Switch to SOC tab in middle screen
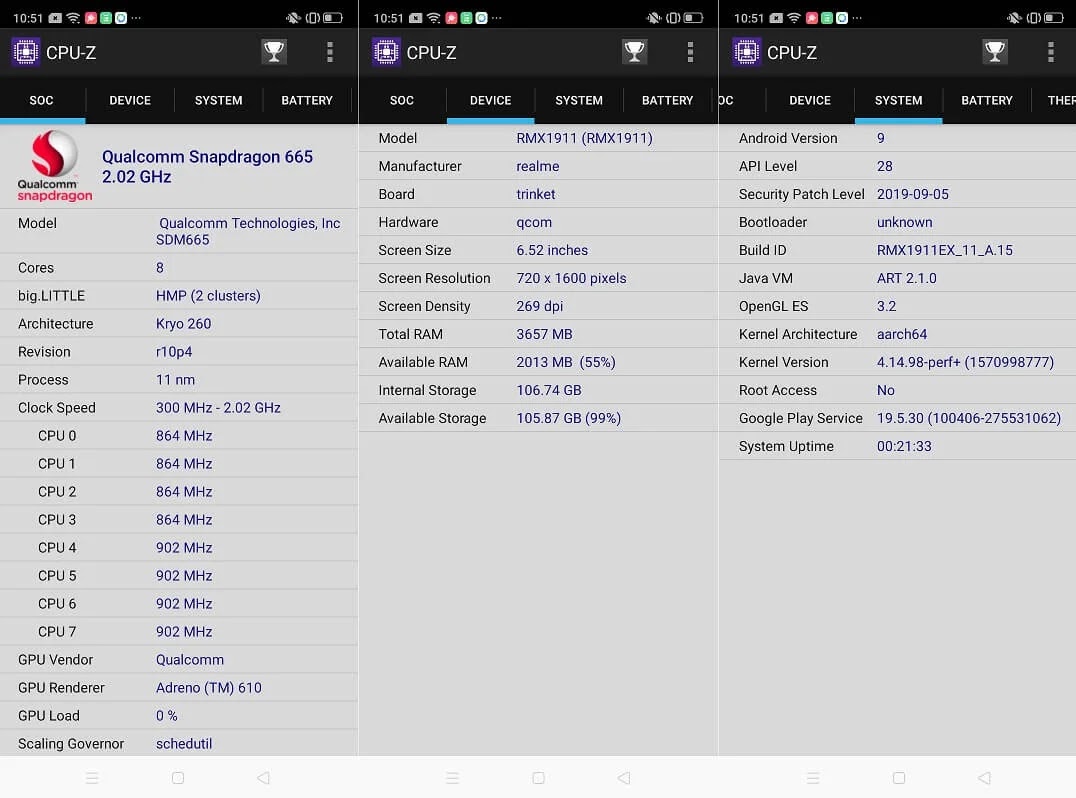This screenshot has height=798, width=1076. [402, 100]
